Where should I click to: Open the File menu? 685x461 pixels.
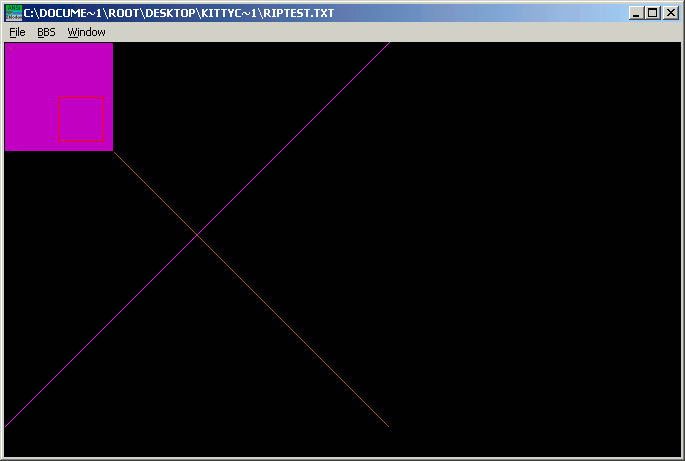[17, 32]
